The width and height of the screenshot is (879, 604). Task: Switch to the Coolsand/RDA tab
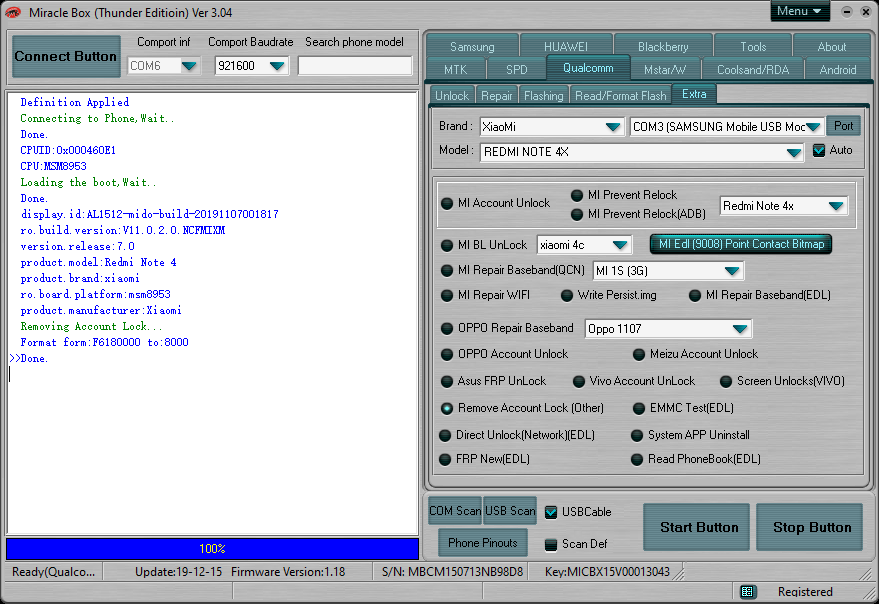click(x=753, y=70)
